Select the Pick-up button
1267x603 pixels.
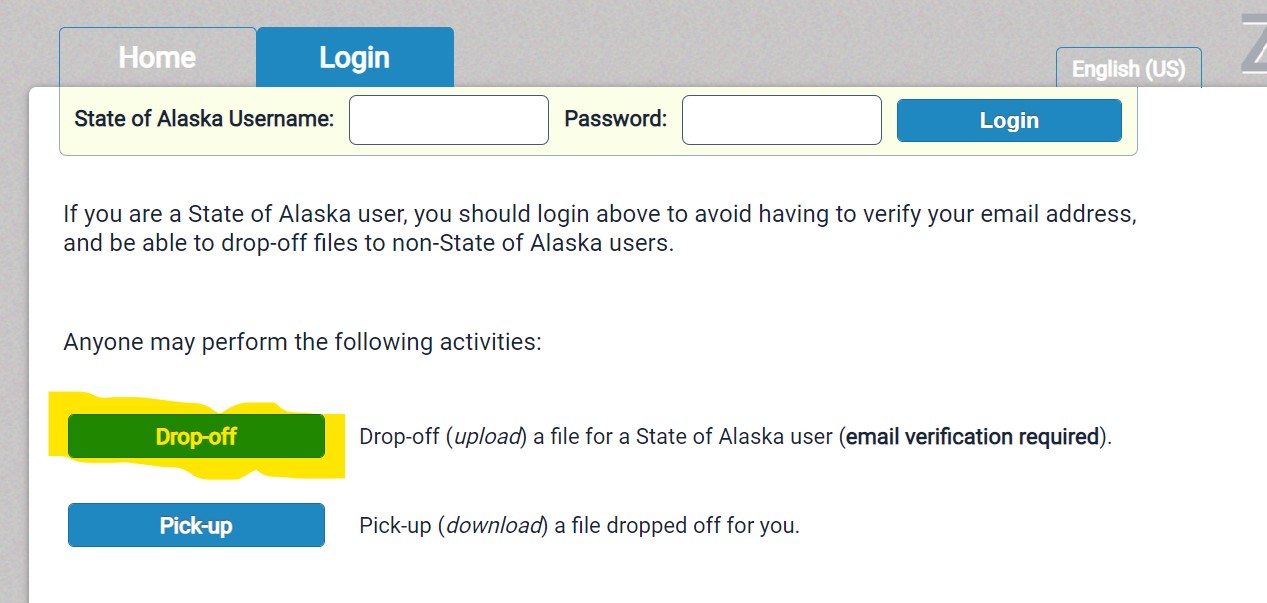click(196, 525)
